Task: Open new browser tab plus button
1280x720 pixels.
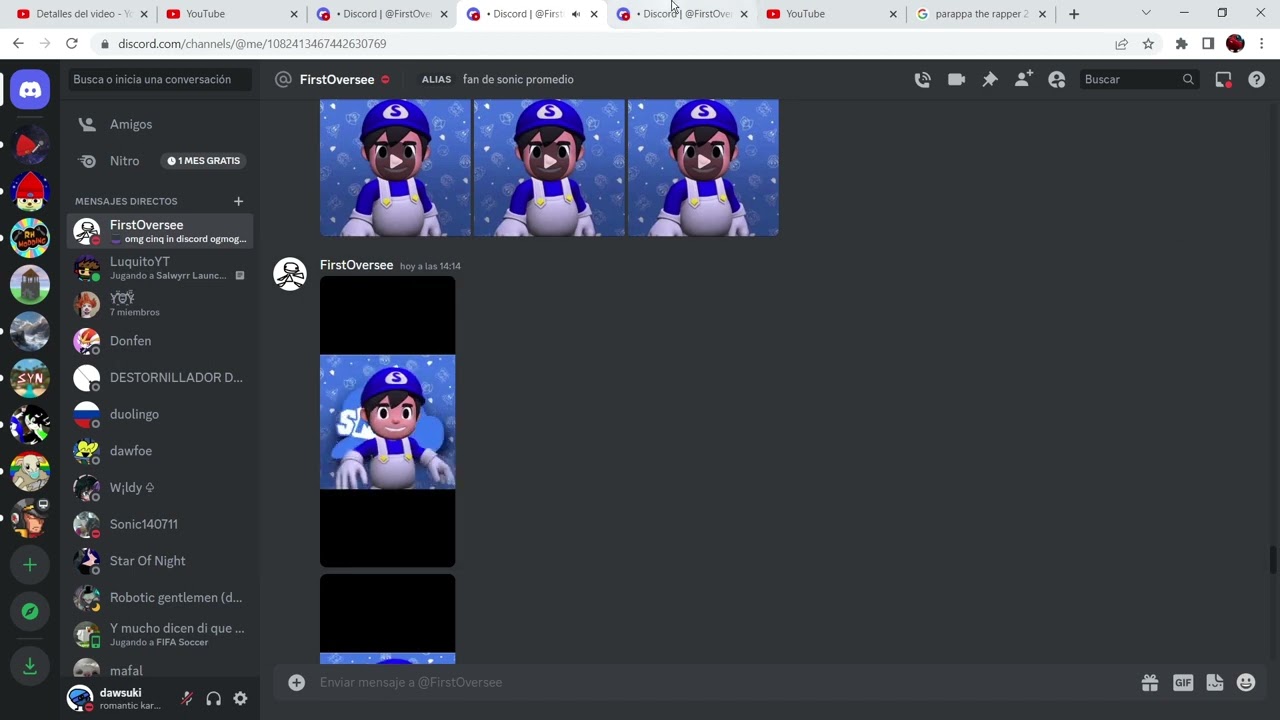Action: [1074, 14]
